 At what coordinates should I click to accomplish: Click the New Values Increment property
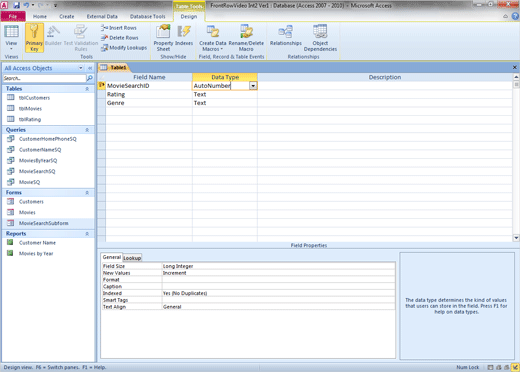(x=278, y=273)
